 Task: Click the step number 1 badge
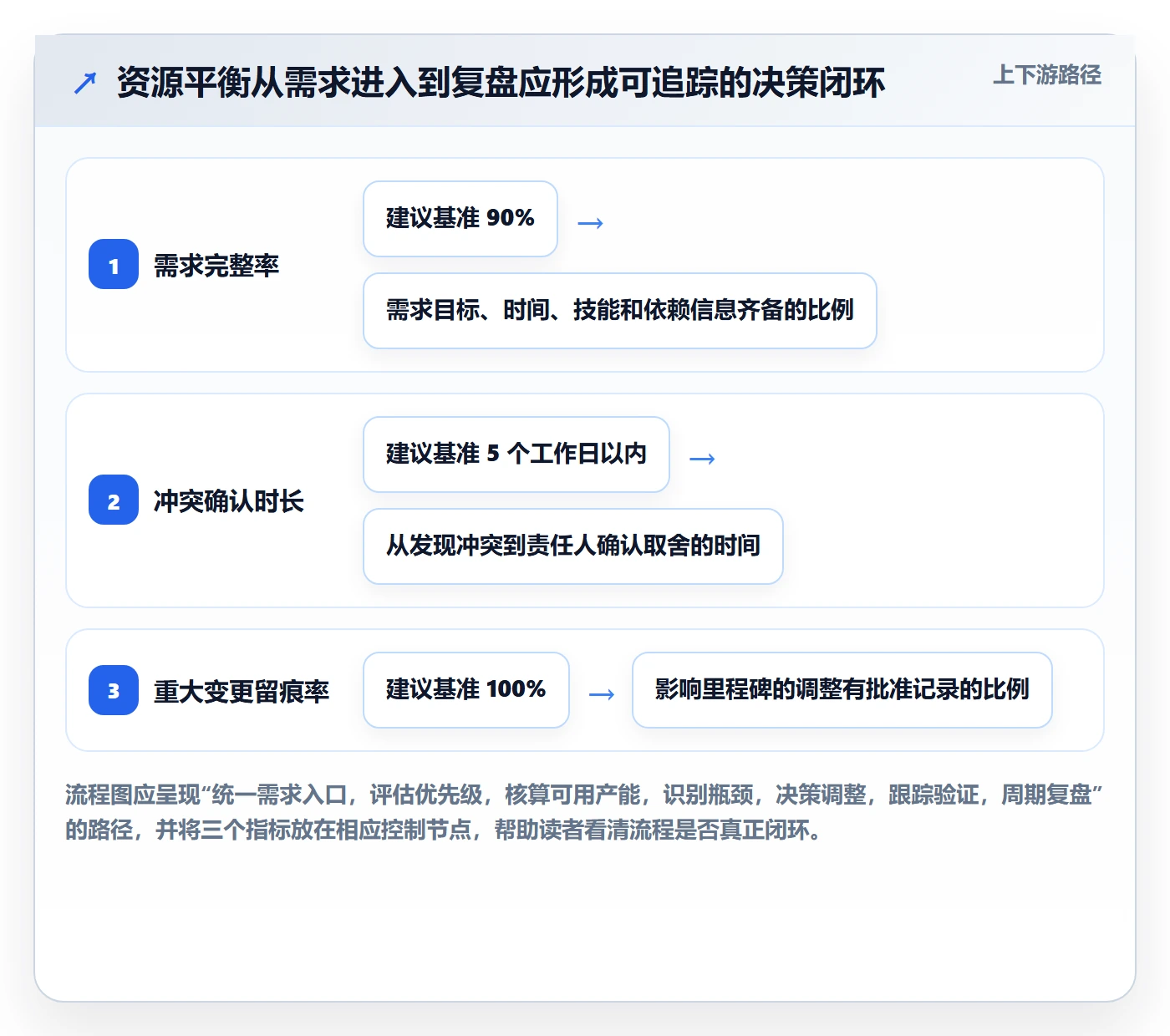click(114, 265)
